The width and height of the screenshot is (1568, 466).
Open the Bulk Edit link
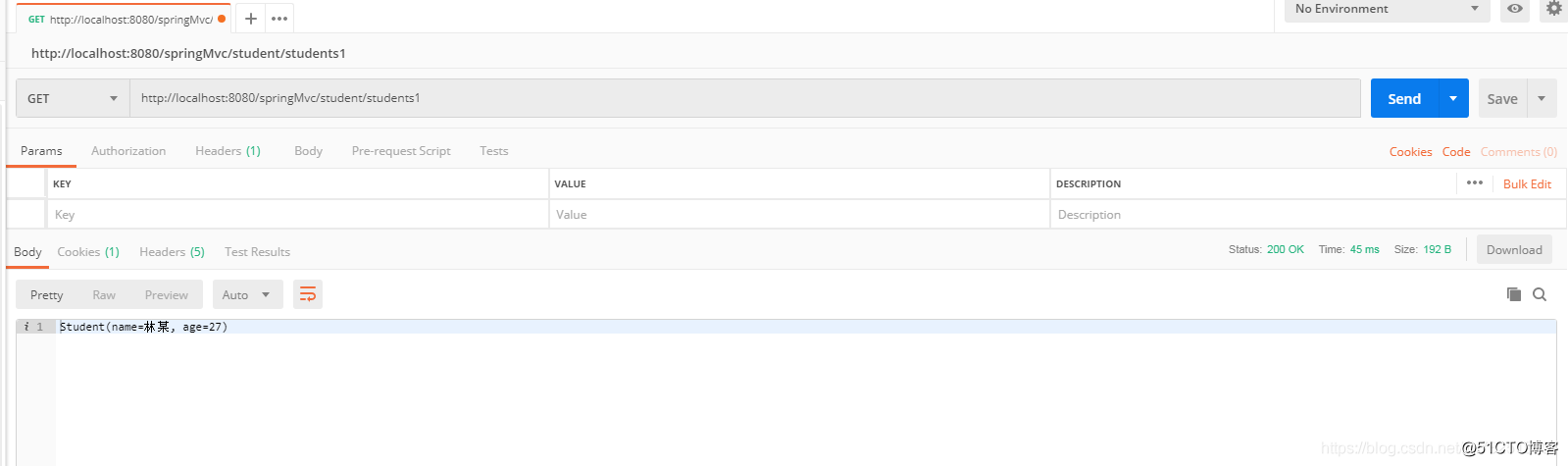[1527, 184]
